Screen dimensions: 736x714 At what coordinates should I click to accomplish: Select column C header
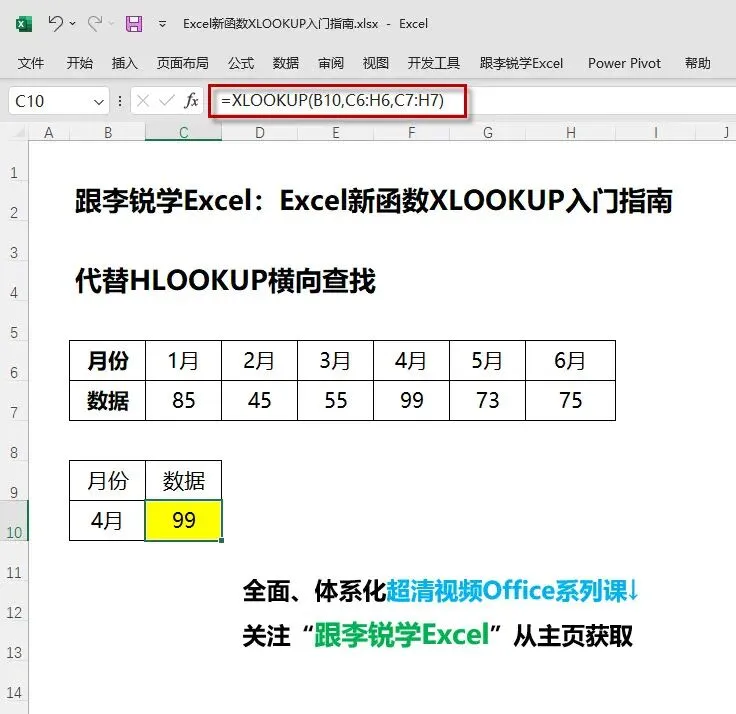[x=184, y=133]
